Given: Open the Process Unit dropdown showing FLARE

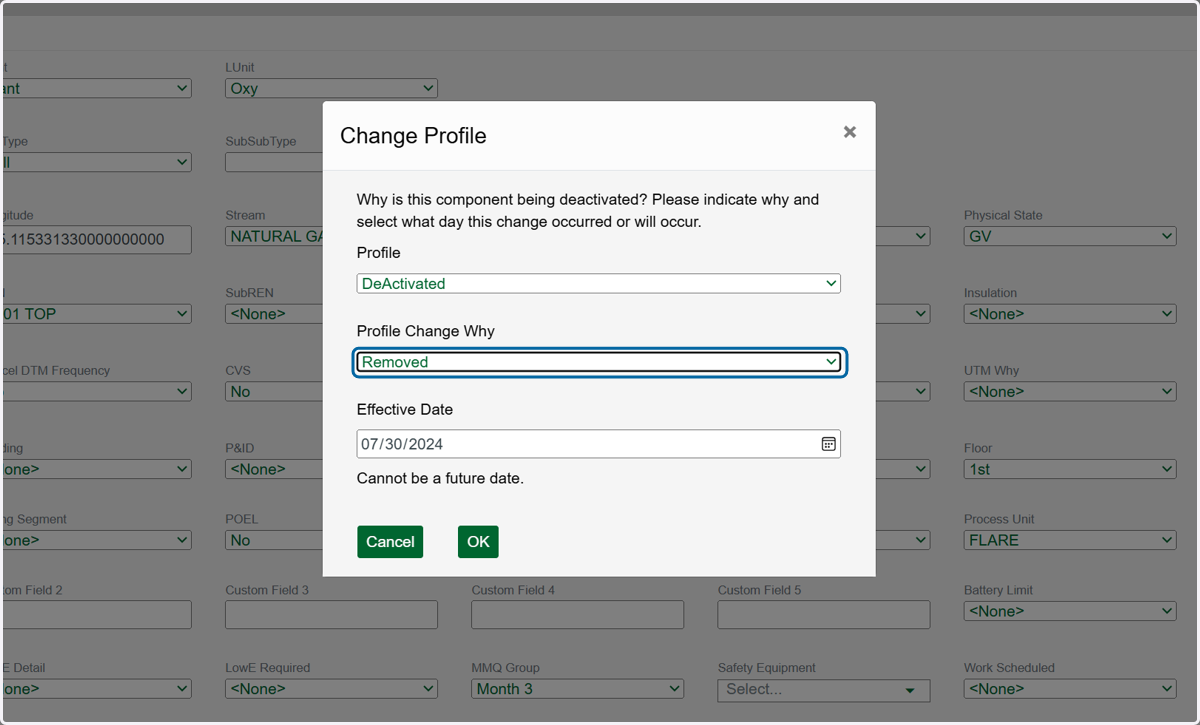Looking at the screenshot, I should [x=1070, y=540].
